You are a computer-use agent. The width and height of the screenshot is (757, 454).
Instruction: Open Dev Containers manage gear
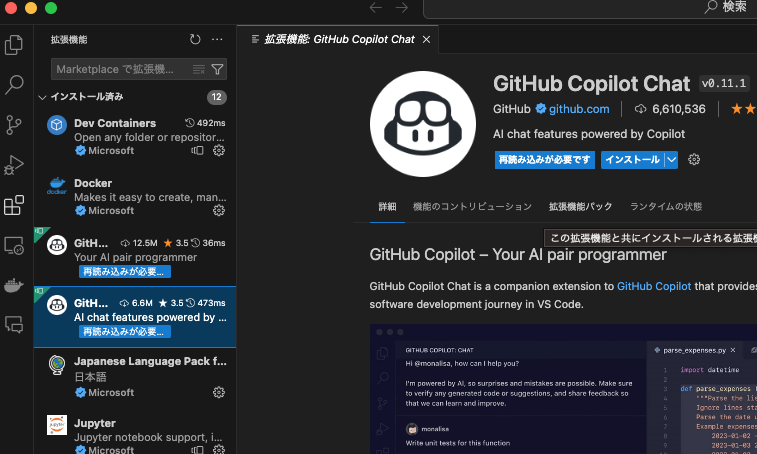click(x=219, y=150)
